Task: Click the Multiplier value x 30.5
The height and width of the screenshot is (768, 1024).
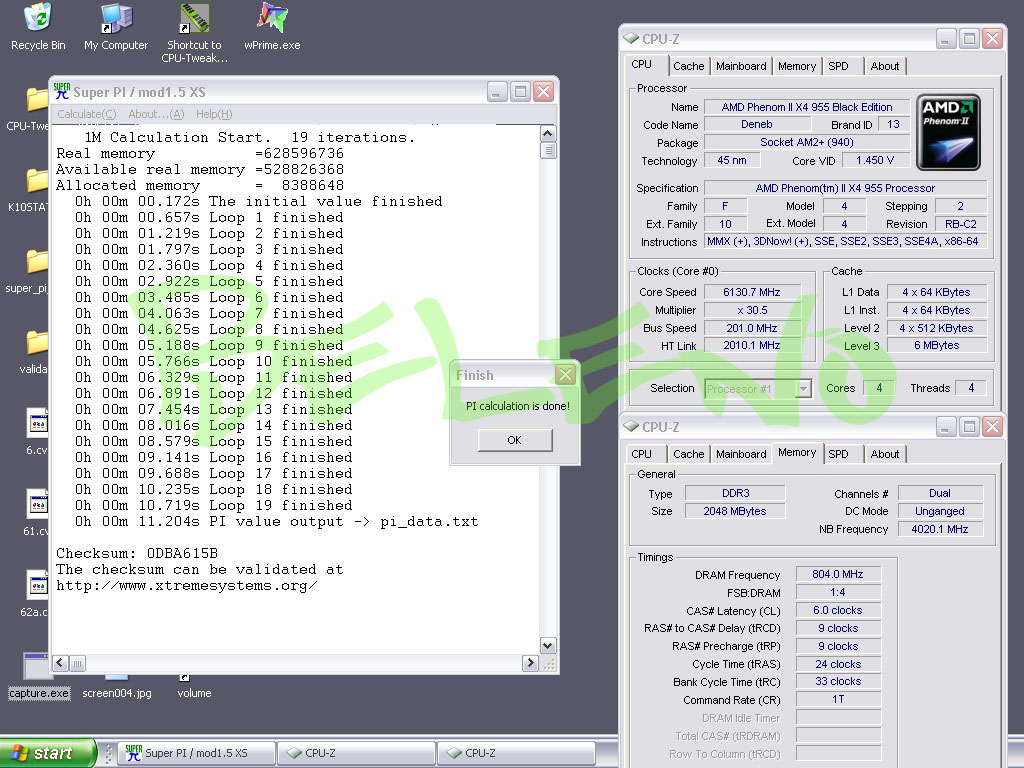Action: coord(752,310)
